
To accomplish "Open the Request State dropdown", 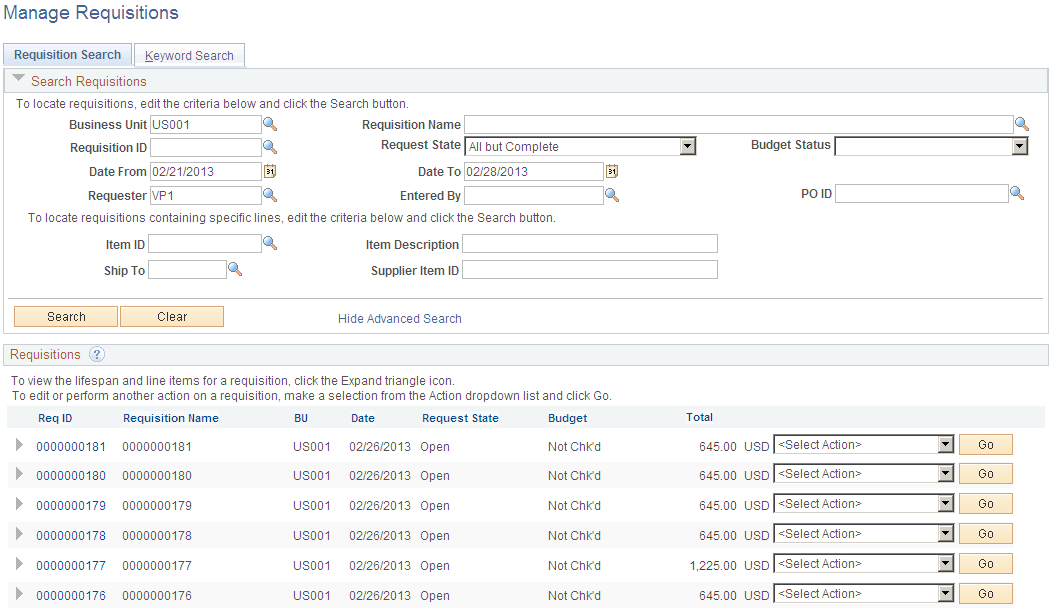I will [686, 145].
